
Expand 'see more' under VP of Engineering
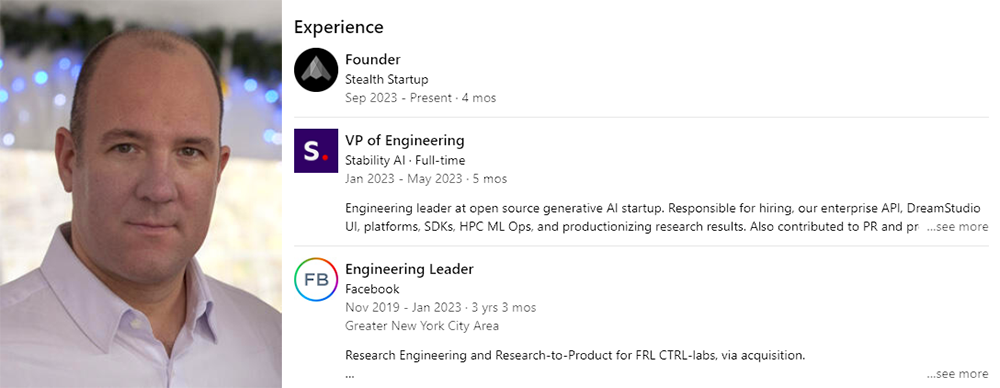click(957, 227)
